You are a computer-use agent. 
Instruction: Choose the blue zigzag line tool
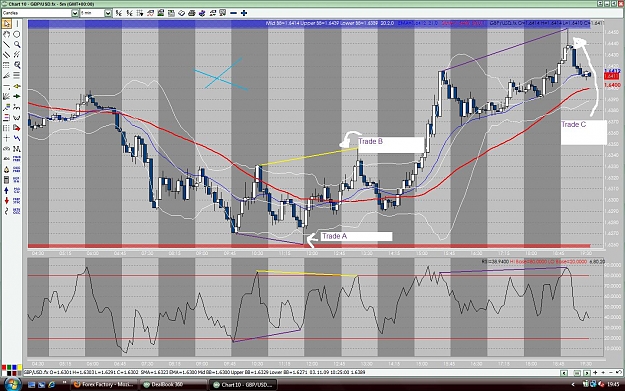point(17,138)
